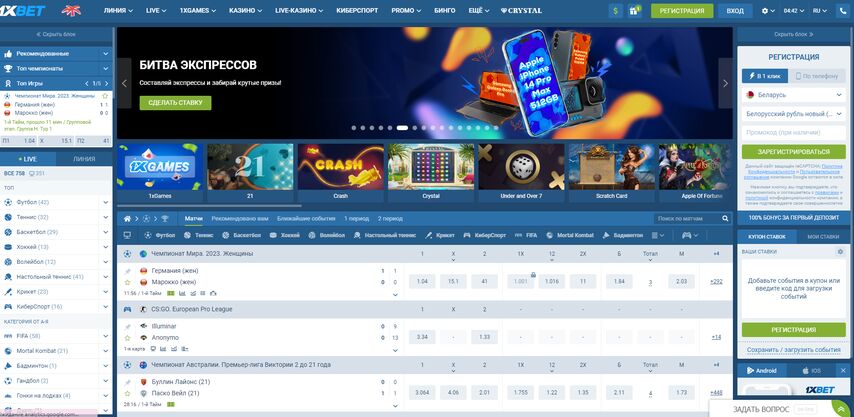Filter matches by КиберСпорт in sports bar
854x417 pixels.
pos(485,235)
